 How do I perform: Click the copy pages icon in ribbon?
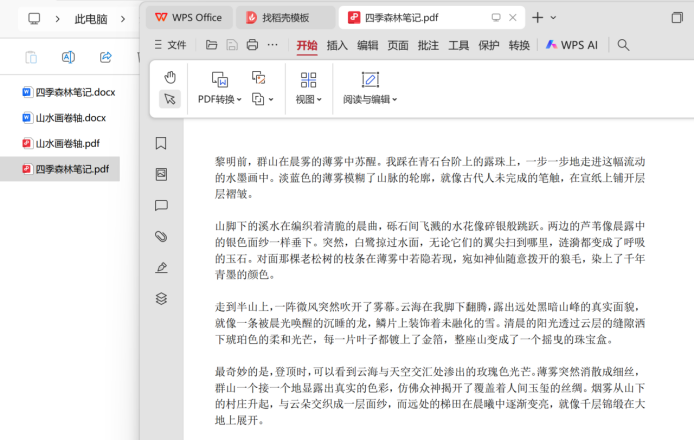coord(258,99)
